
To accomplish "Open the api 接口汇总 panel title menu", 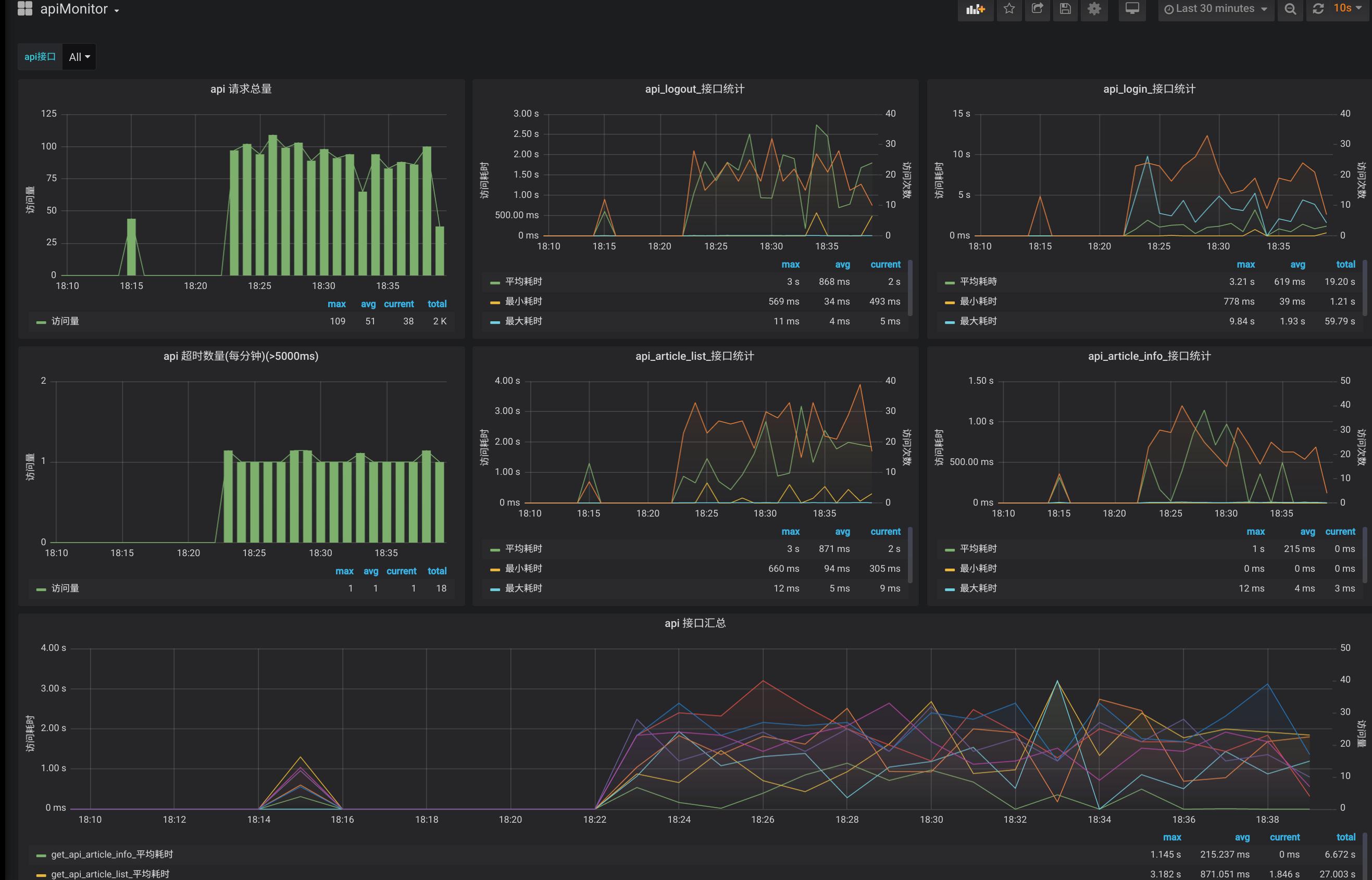I will click(x=694, y=623).
